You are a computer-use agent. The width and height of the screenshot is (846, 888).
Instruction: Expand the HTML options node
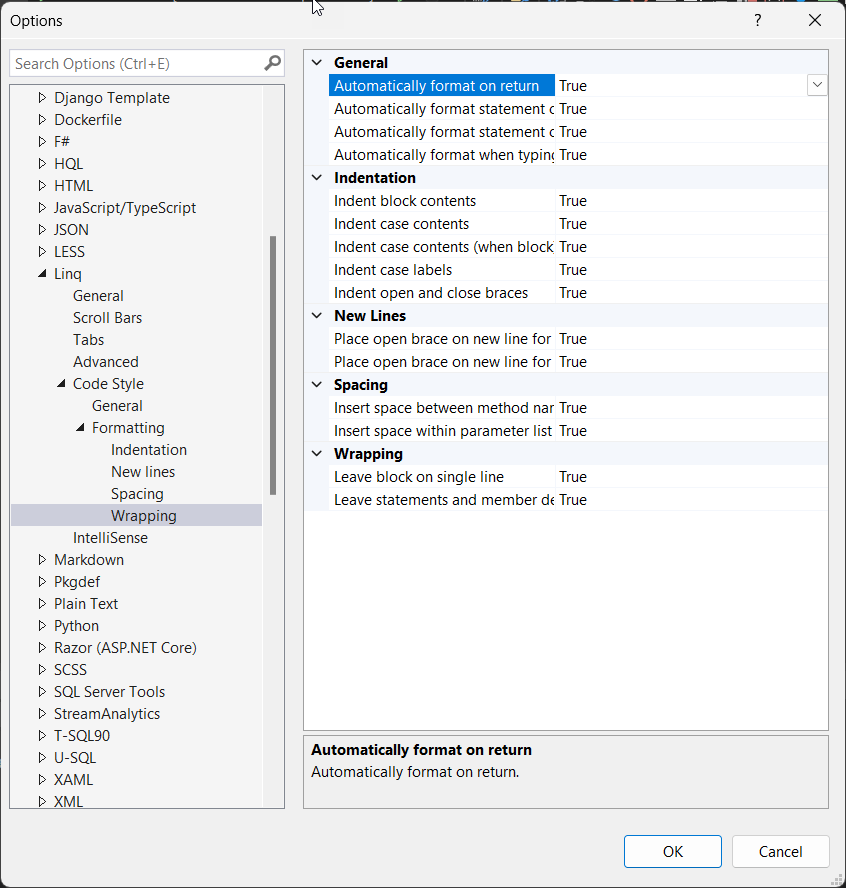pos(44,185)
